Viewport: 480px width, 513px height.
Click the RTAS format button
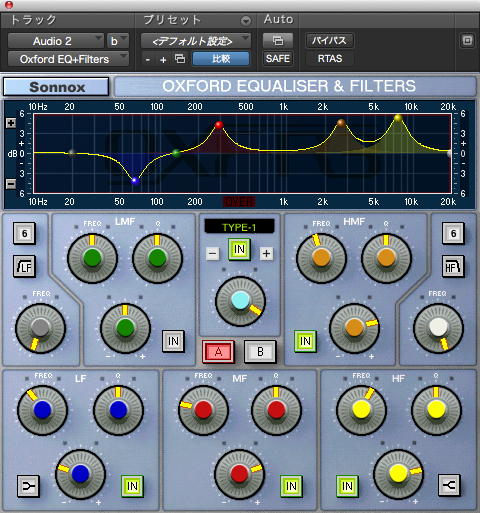click(330, 59)
